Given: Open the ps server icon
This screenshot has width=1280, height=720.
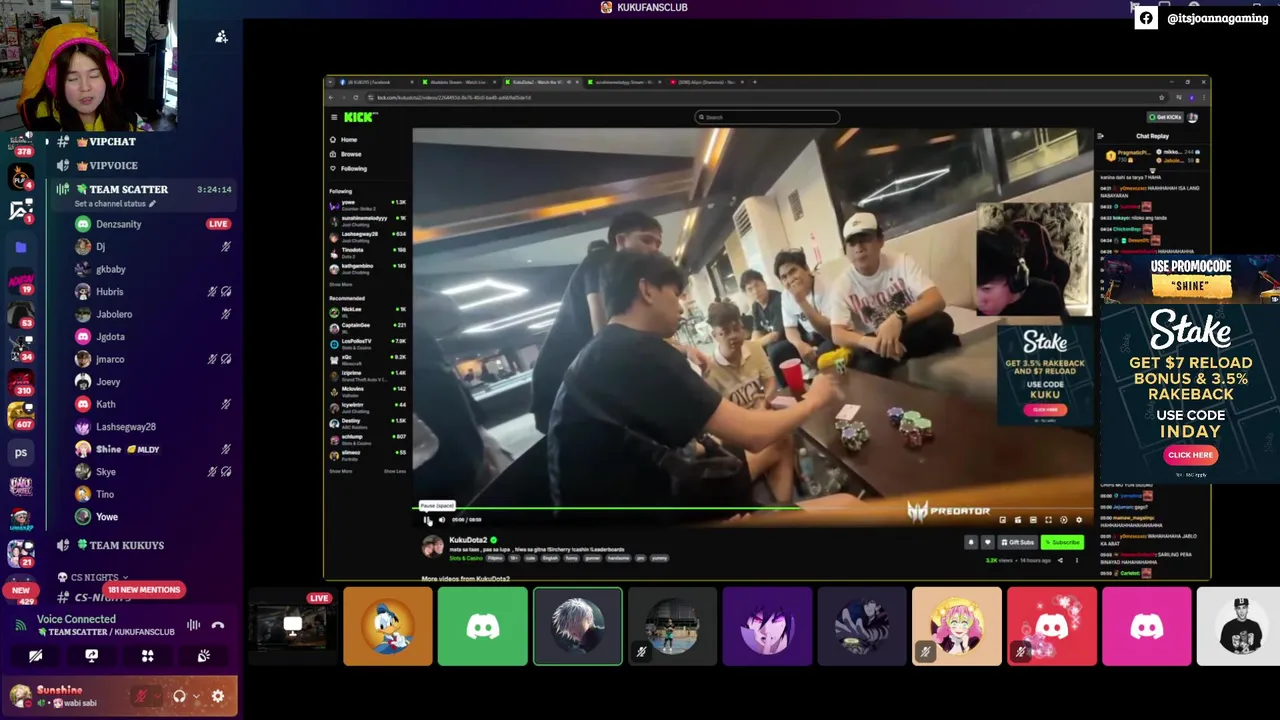Looking at the screenshot, I should pyautogui.click(x=21, y=452).
